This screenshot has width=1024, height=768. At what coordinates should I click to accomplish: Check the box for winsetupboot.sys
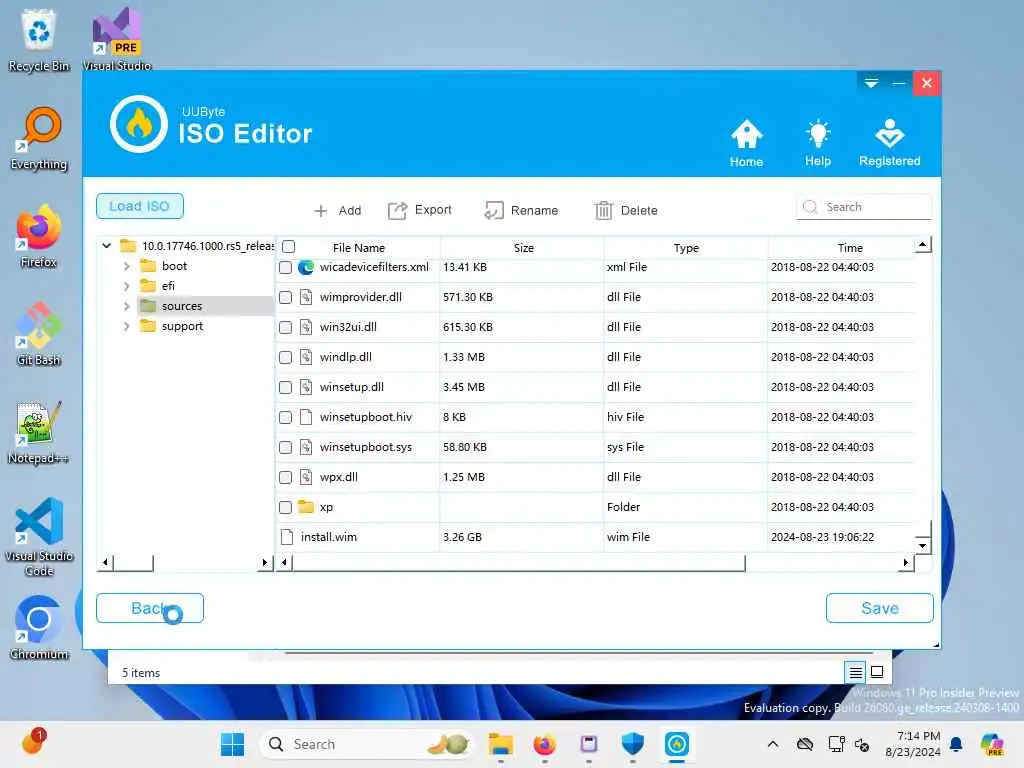tap(285, 447)
